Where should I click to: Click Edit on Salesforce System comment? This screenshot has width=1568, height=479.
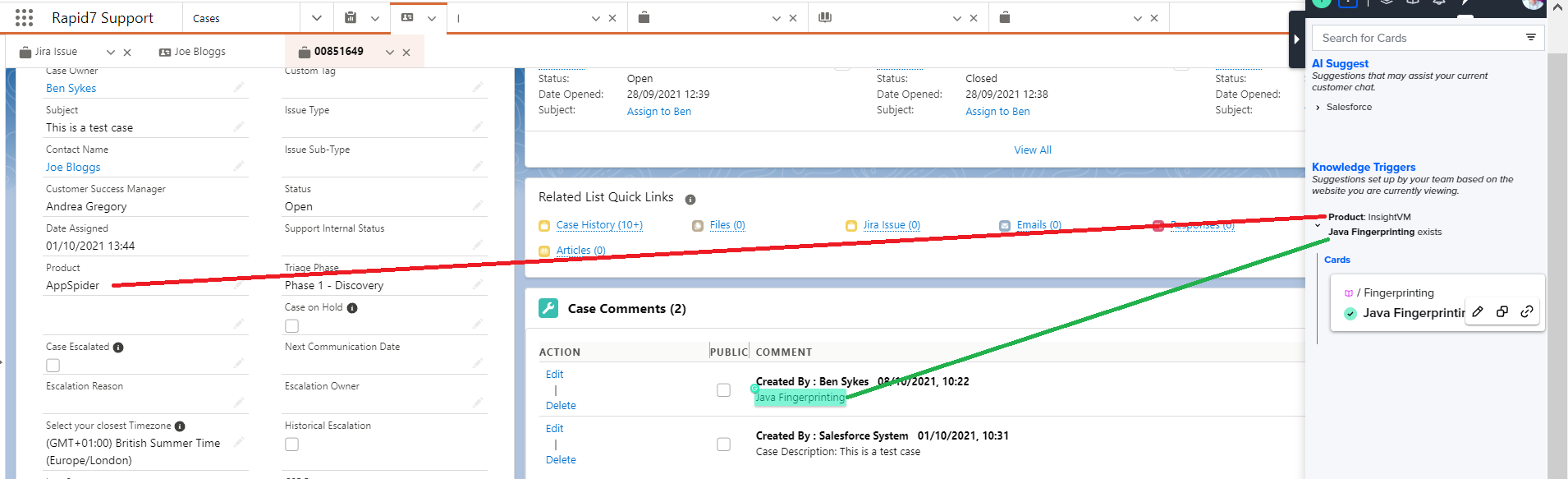click(555, 428)
